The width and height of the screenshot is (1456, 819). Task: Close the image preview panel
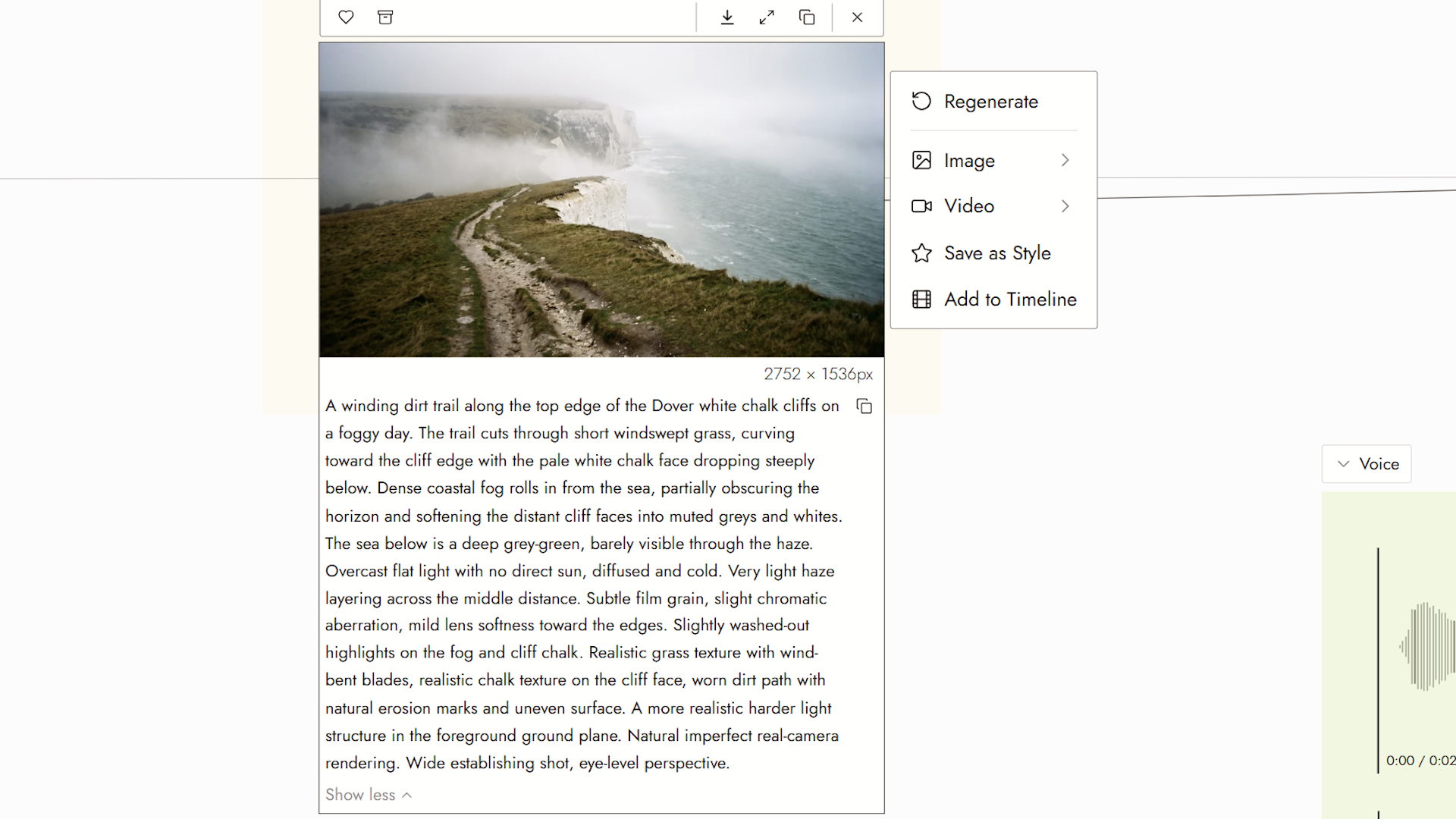[857, 17]
